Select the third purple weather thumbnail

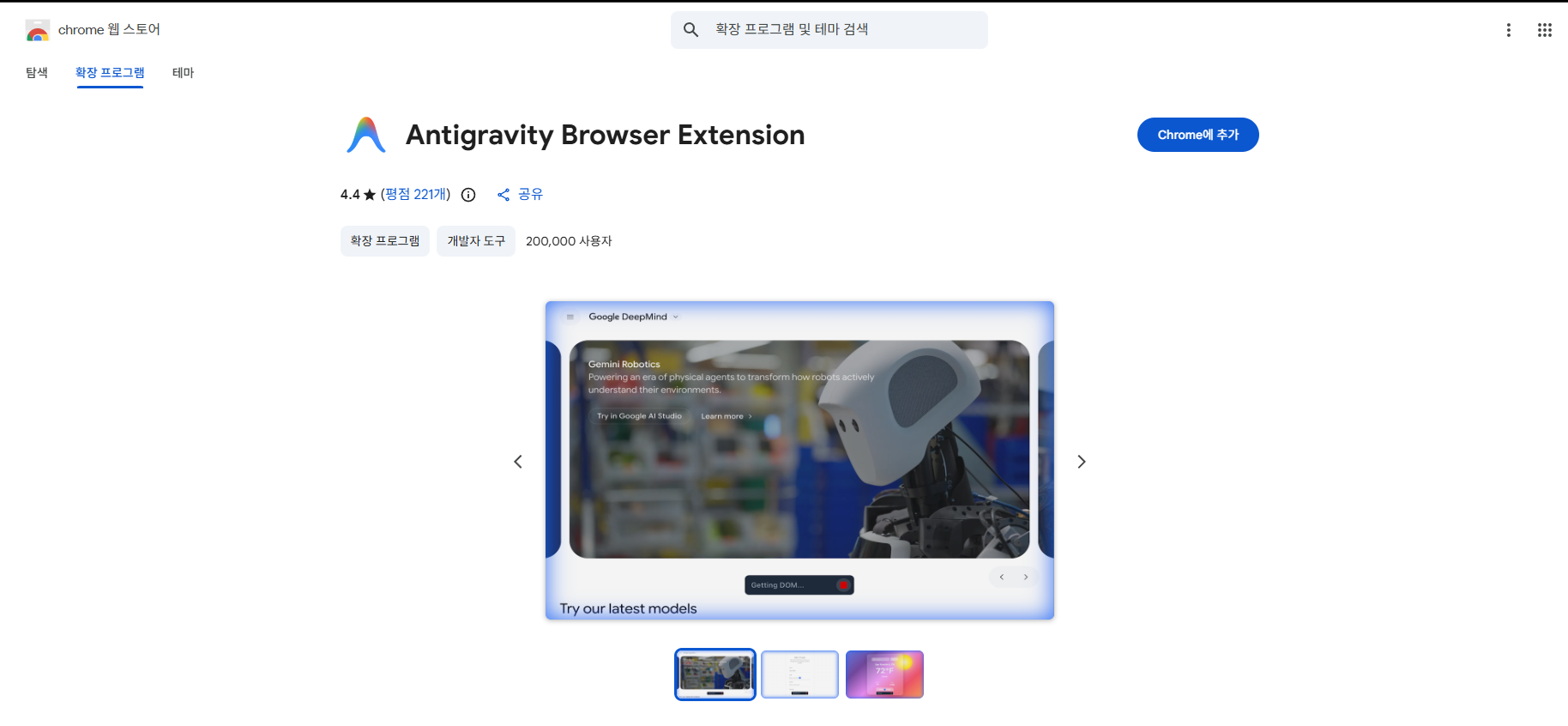(x=884, y=675)
